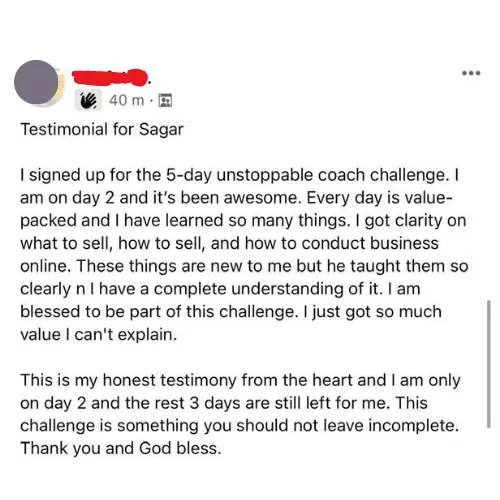This screenshot has height=500, width=500.
Task: Open the three-dots post options menu
Action: coord(471,73)
